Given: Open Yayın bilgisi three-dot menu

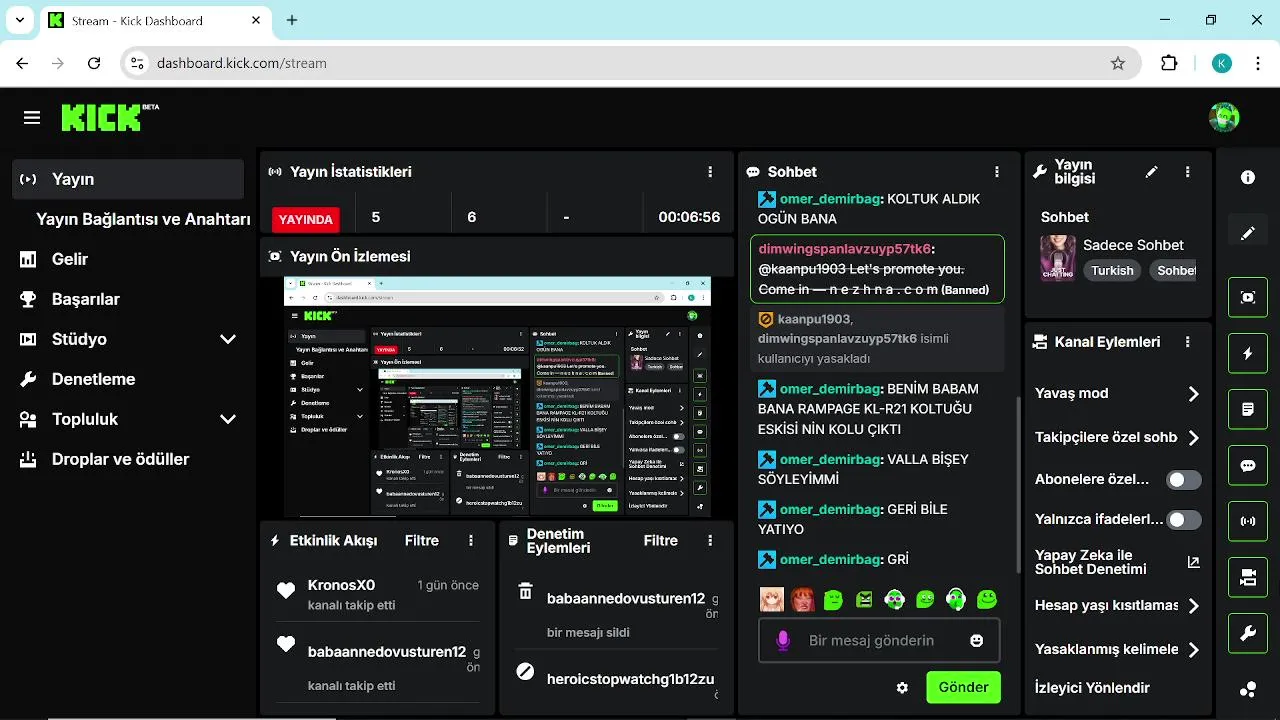Looking at the screenshot, I should (x=1188, y=172).
